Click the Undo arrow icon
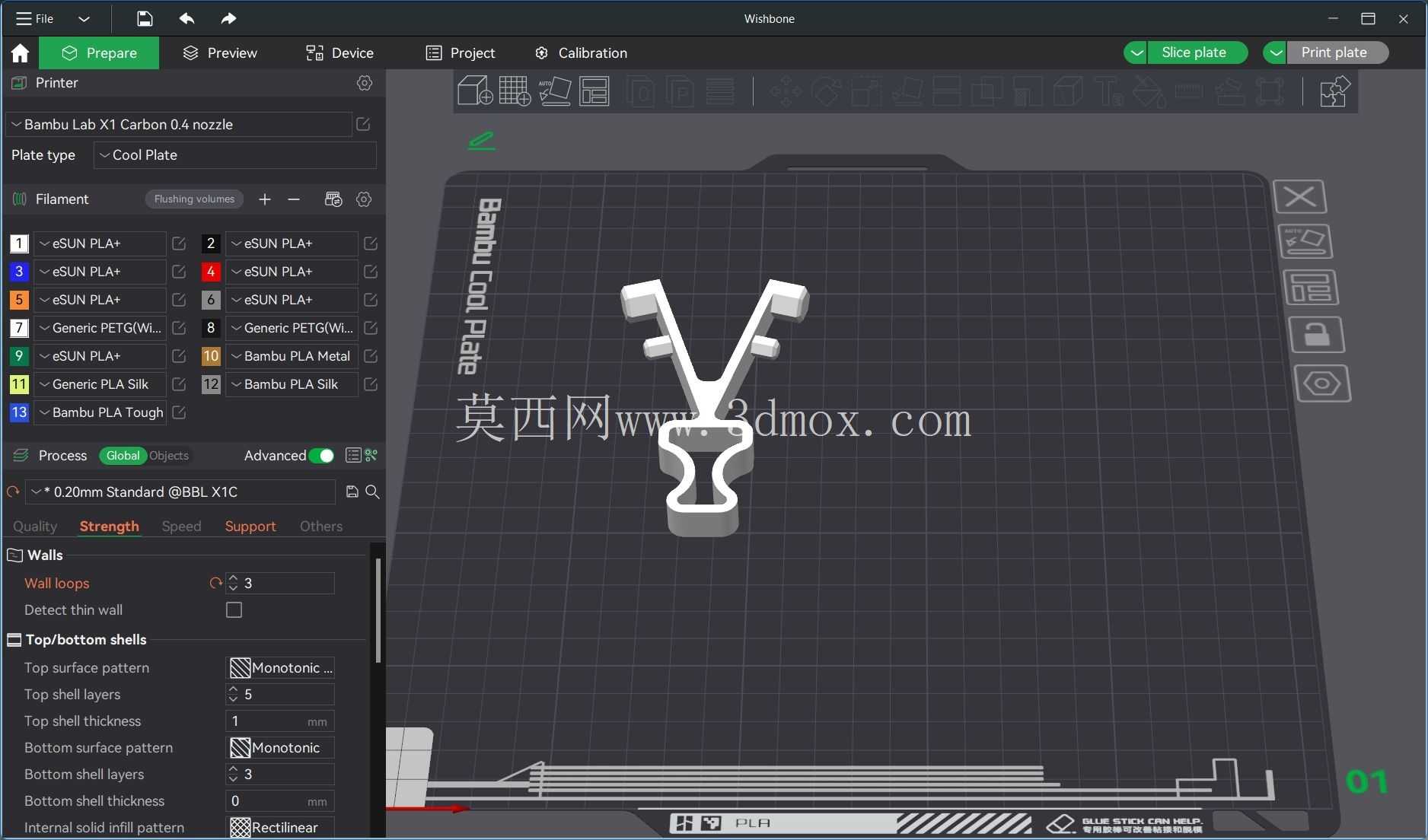Viewport: 1428px width, 840px height. tap(186, 18)
